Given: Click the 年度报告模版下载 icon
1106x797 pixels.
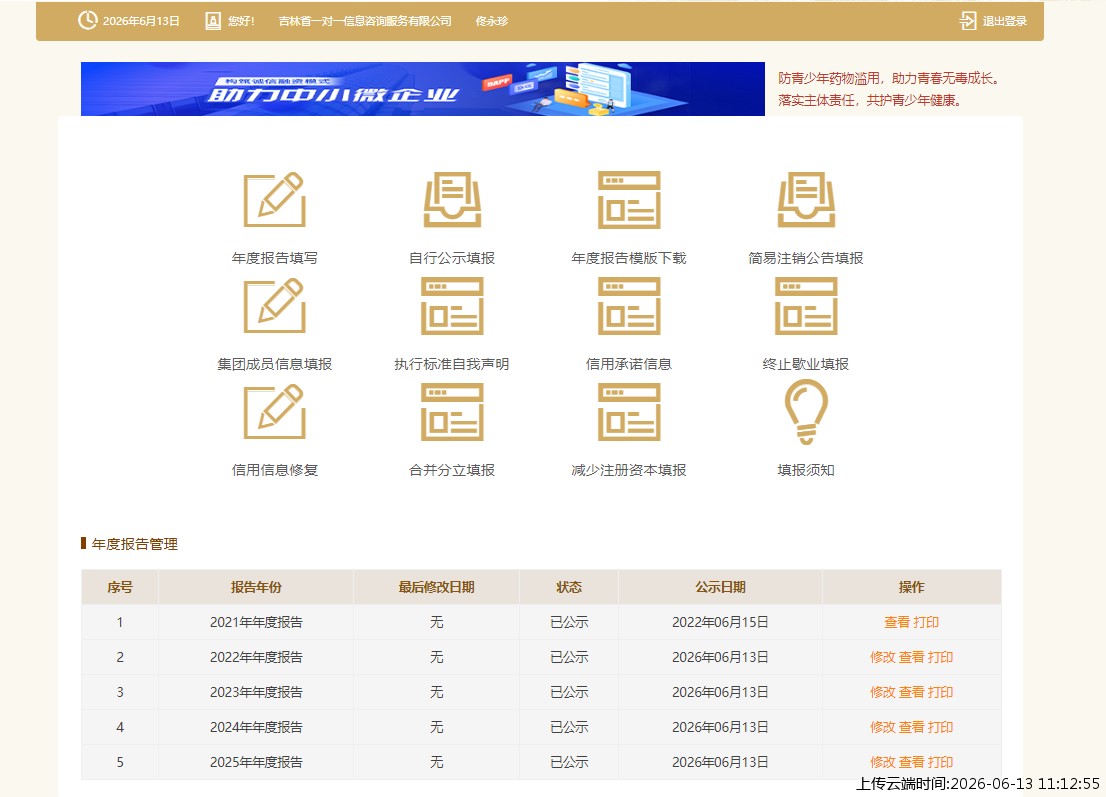Looking at the screenshot, I should [629, 200].
